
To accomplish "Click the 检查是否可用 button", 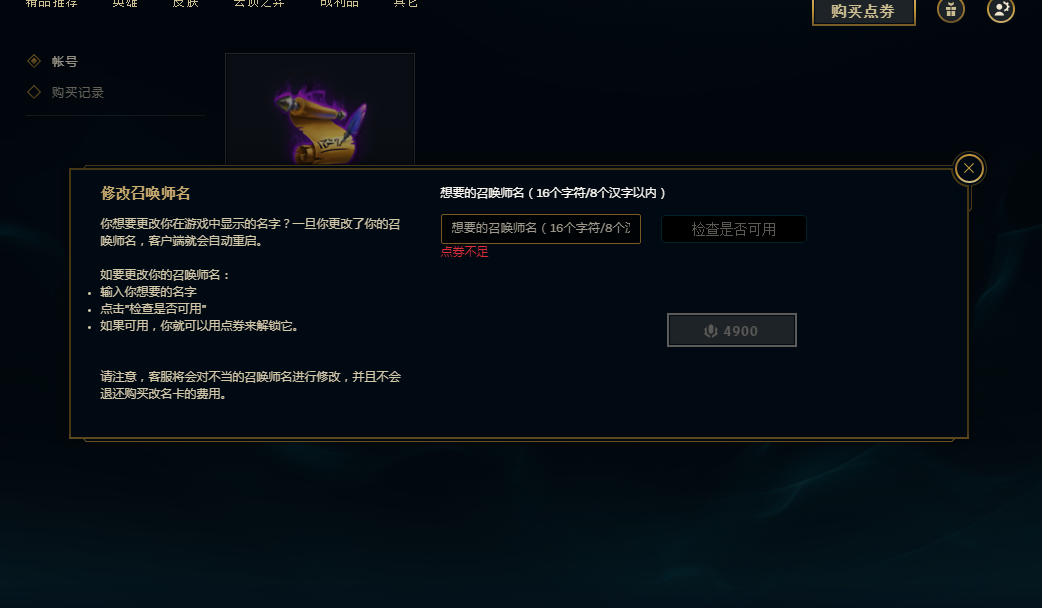I will pyautogui.click(x=734, y=229).
